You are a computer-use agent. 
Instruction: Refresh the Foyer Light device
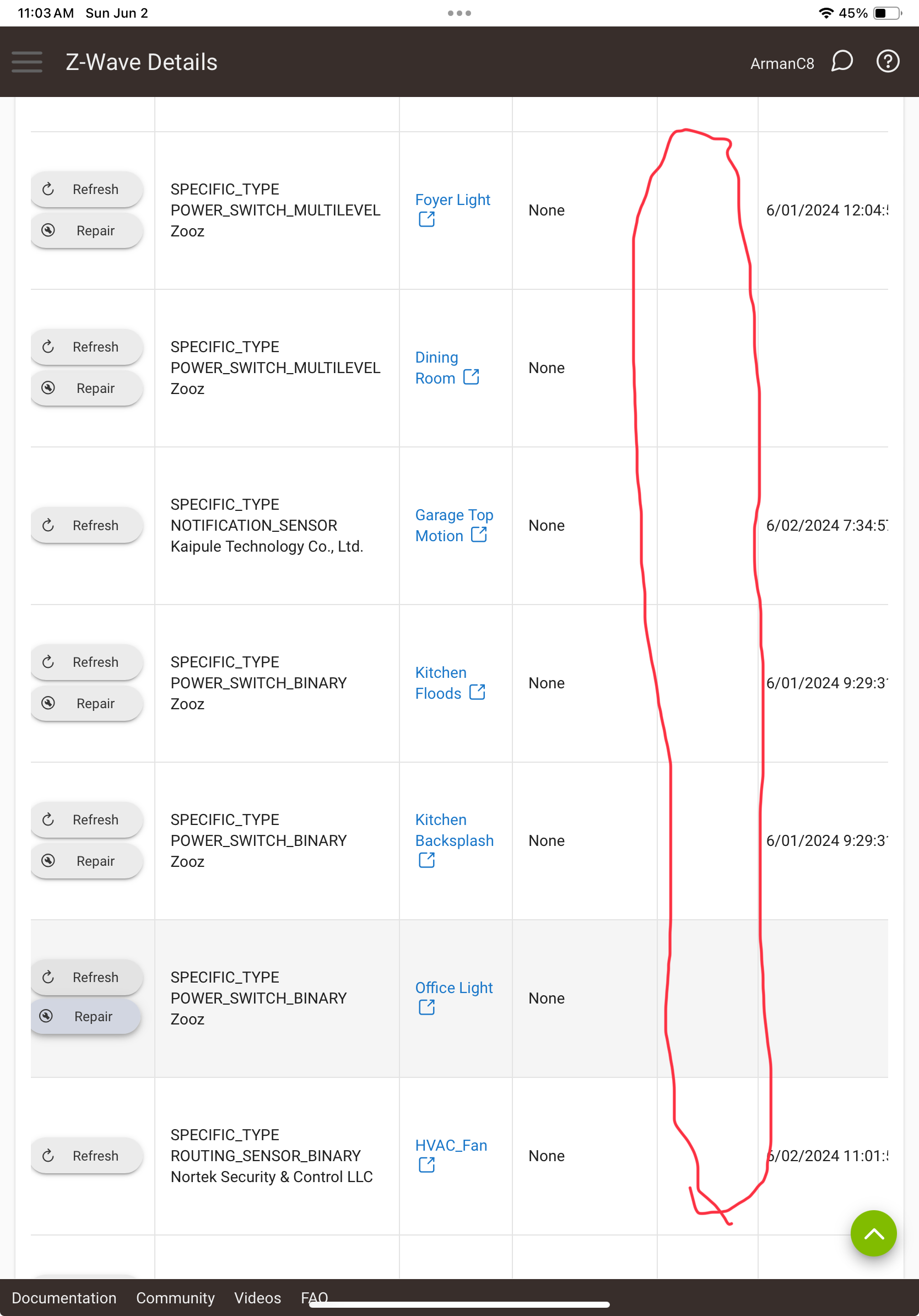(87, 189)
